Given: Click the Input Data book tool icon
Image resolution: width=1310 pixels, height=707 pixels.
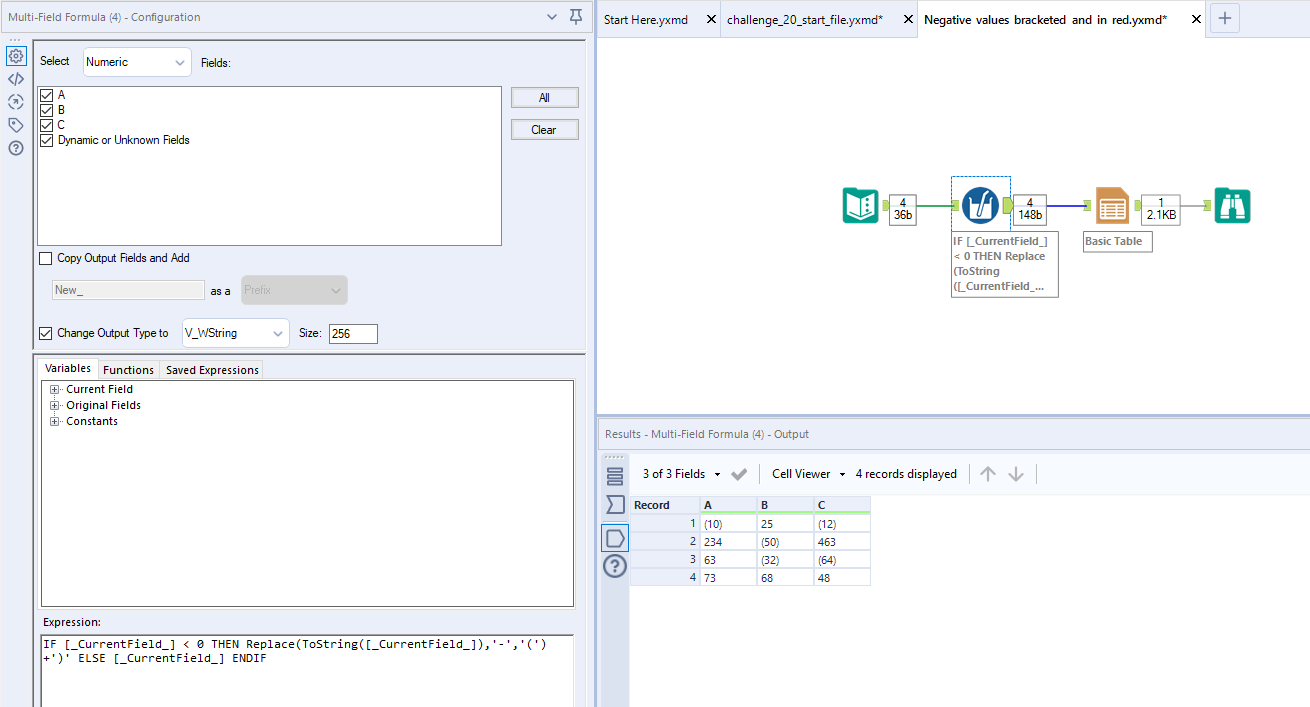Looking at the screenshot, I should coord(860,205).
